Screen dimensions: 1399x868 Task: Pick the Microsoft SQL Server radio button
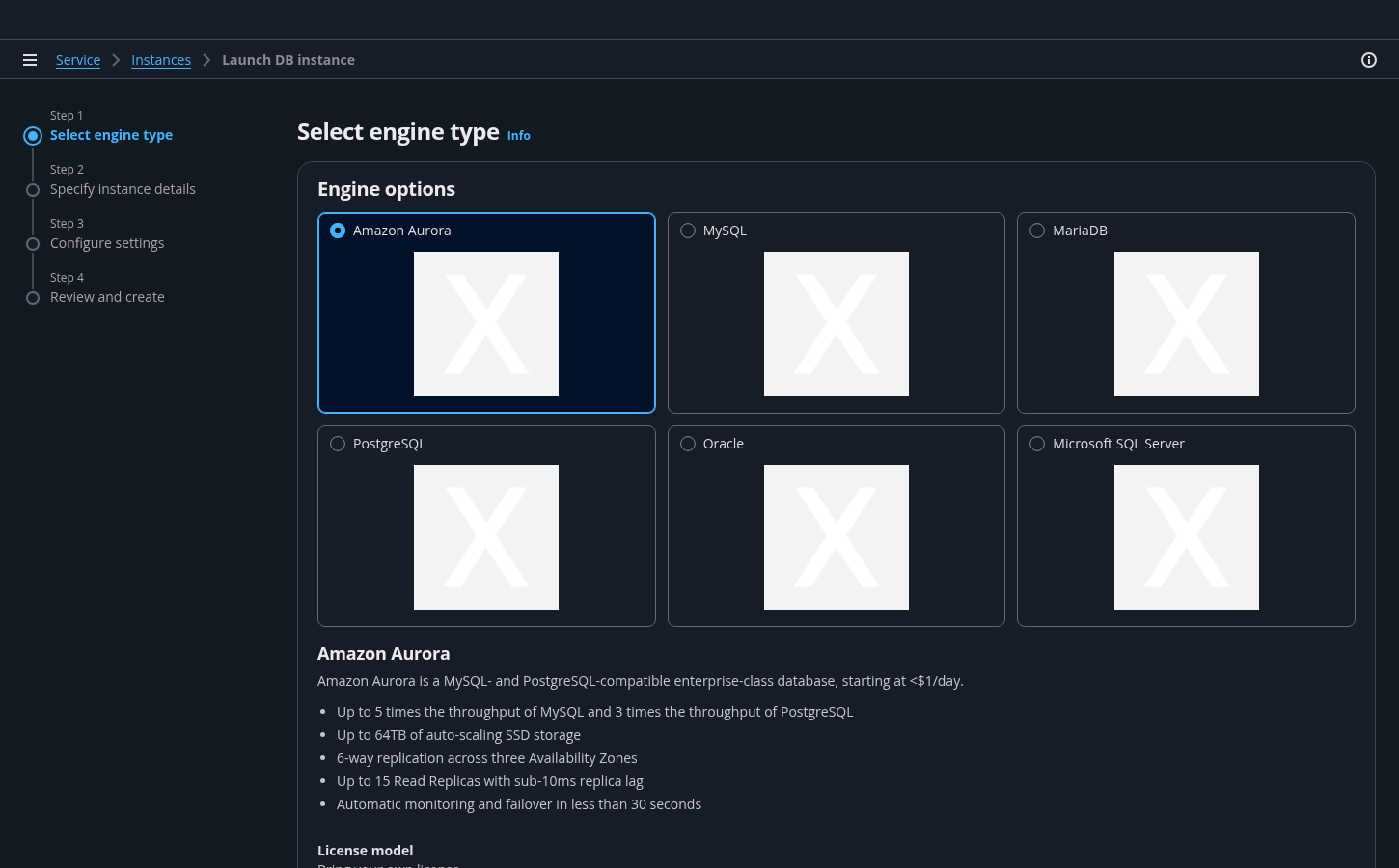1037,444
